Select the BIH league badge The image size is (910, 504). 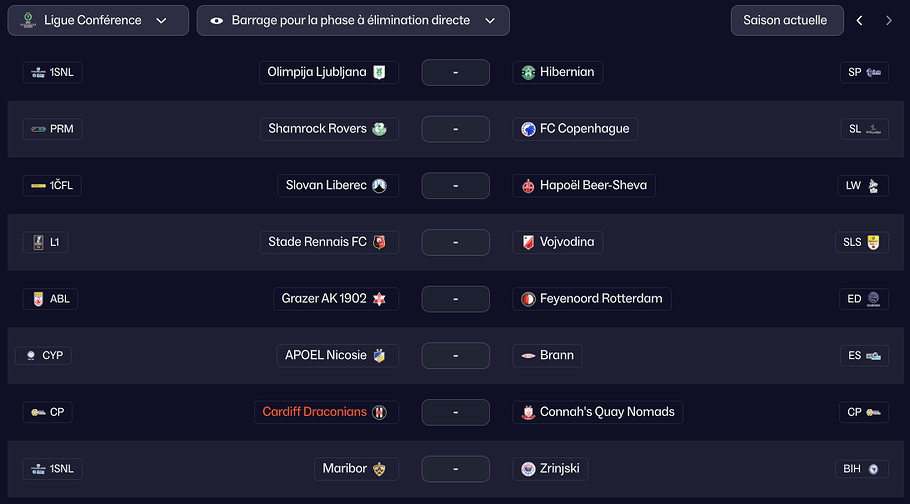pos(862,469)
